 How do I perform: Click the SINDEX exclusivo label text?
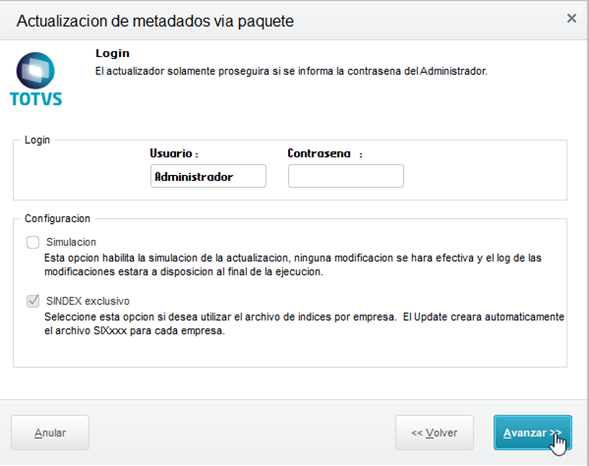coord(88,301)
